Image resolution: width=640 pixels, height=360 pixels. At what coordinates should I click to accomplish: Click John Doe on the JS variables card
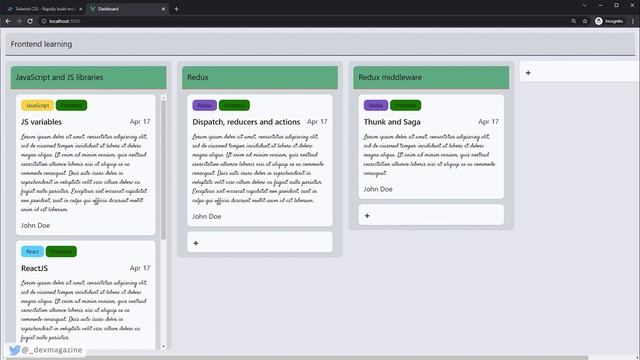pyautogui.click(x=36, y=225)
